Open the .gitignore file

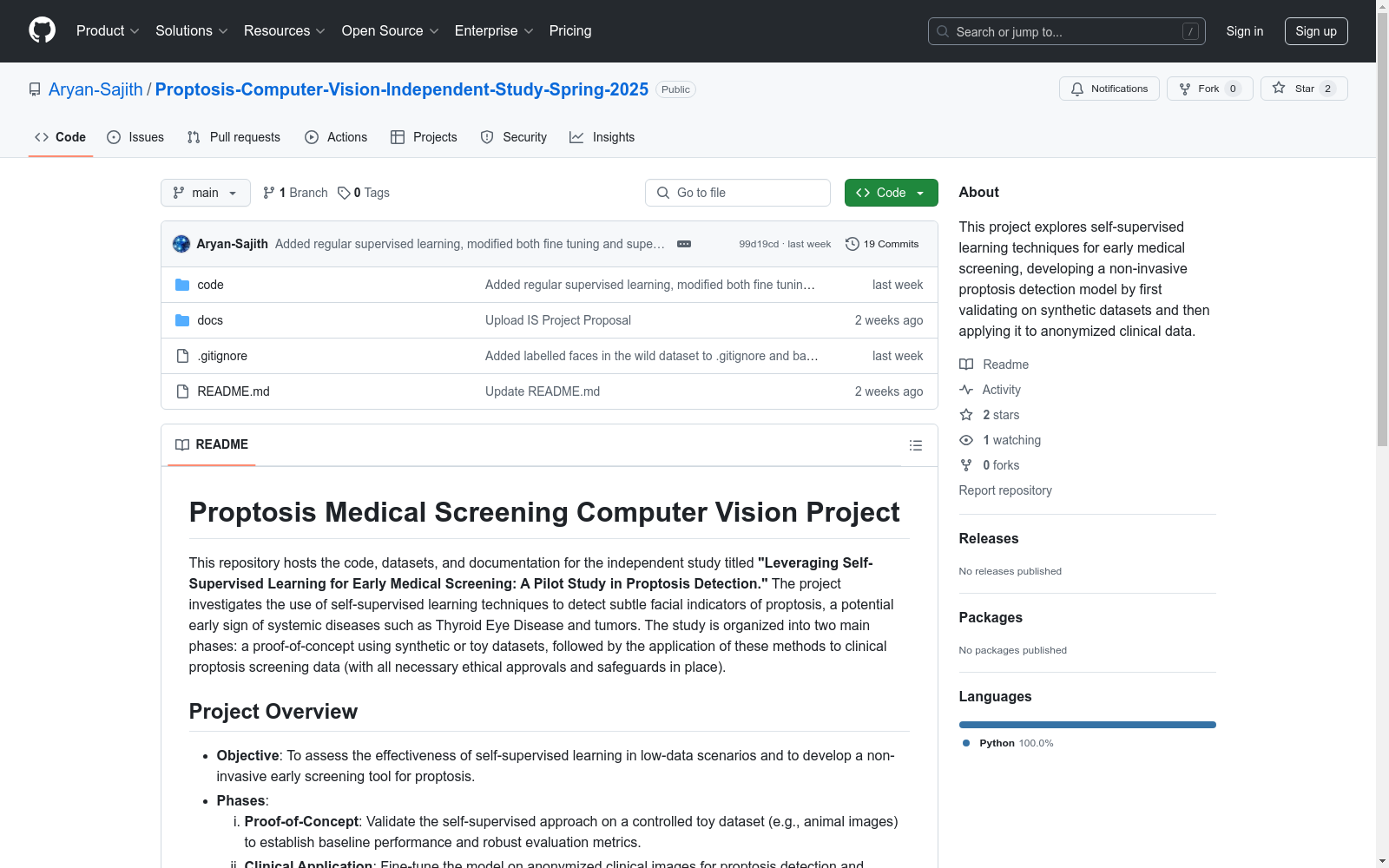click(x=222, y=356)
